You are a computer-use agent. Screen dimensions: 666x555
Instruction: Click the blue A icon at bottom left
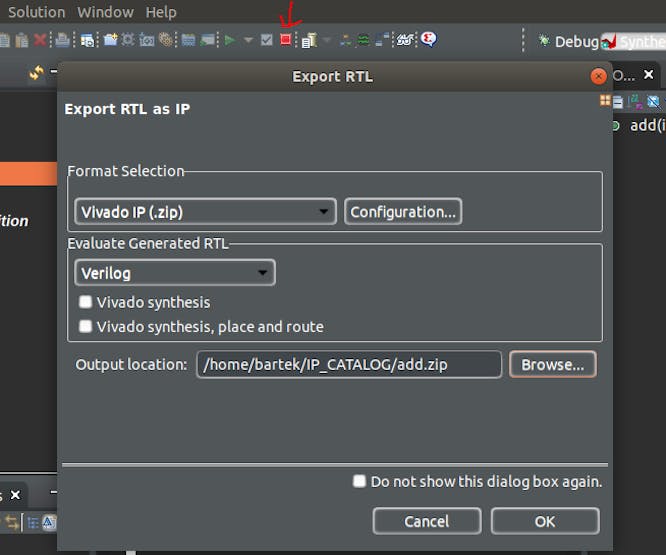49,523
